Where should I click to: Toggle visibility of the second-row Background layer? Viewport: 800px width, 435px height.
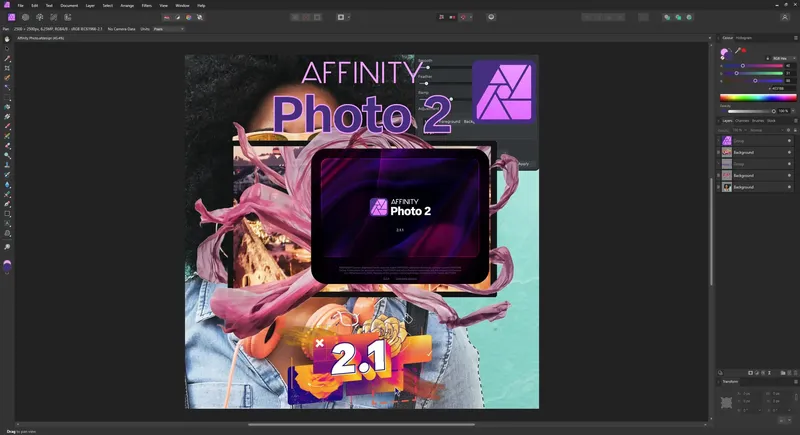(789, 152)
